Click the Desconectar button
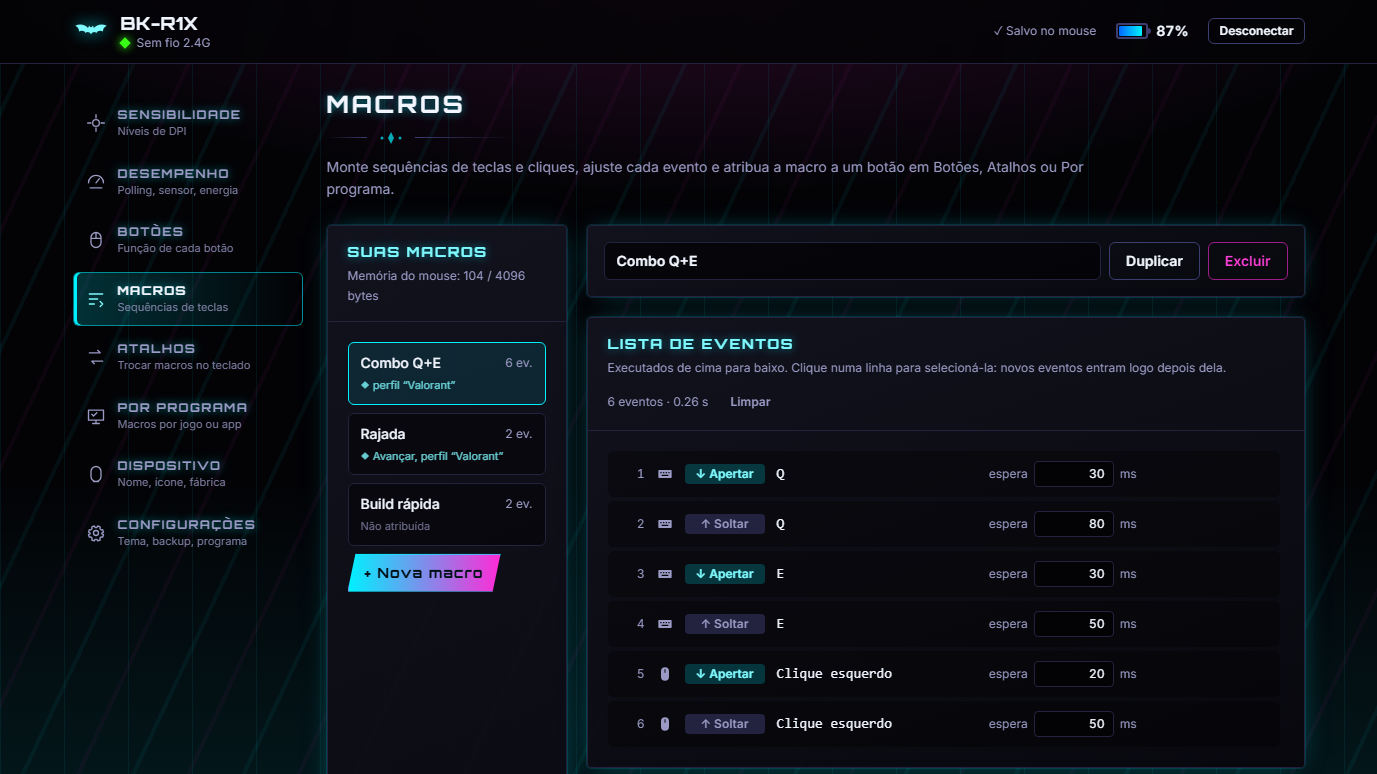This screenshot has height=774, width=1377. (1256, 31)
